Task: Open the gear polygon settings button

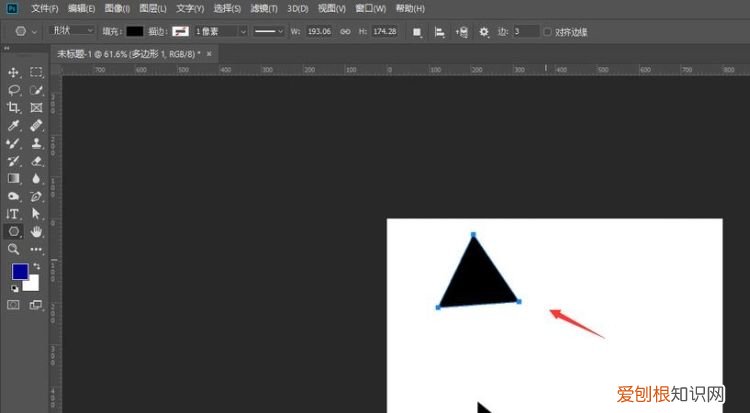Action: tap(484, 32)
